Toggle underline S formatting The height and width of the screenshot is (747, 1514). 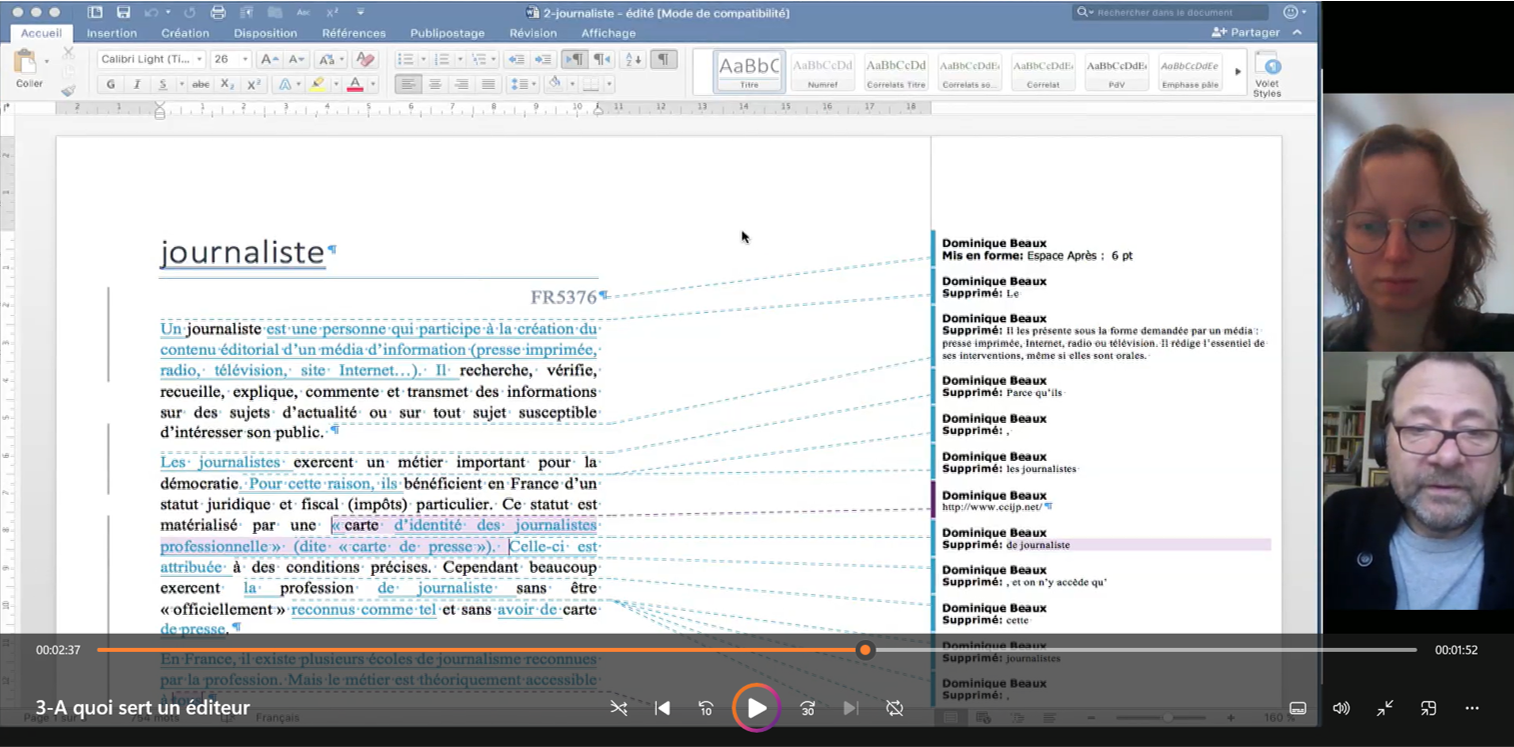(x=162, y=85)
